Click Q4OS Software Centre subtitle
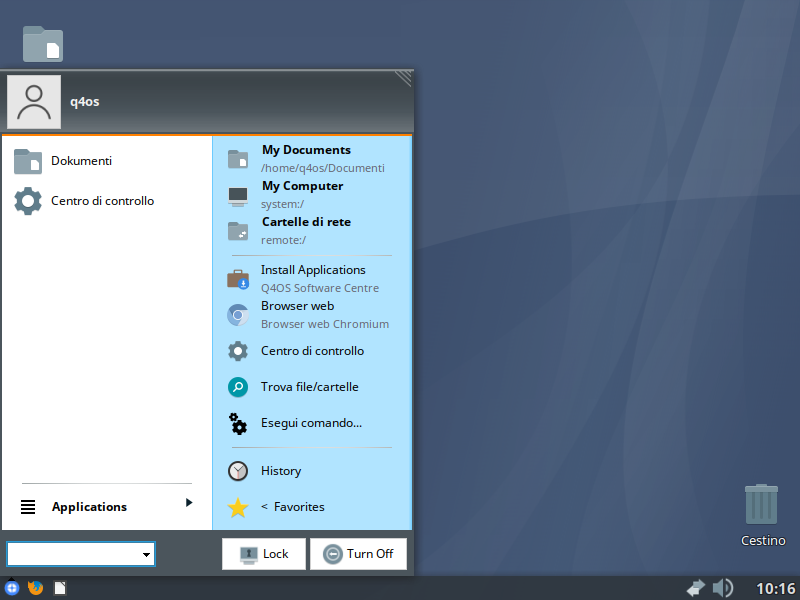 coord(320,288)
